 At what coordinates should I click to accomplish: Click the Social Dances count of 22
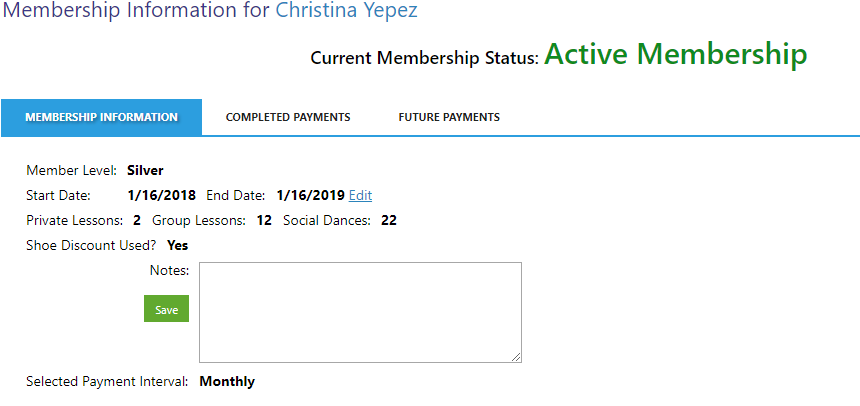click(389, 220)
